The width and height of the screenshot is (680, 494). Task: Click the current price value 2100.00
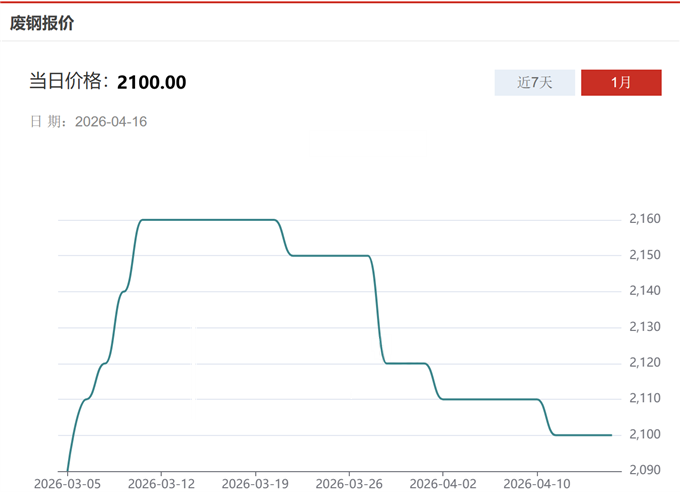(151, 82)
